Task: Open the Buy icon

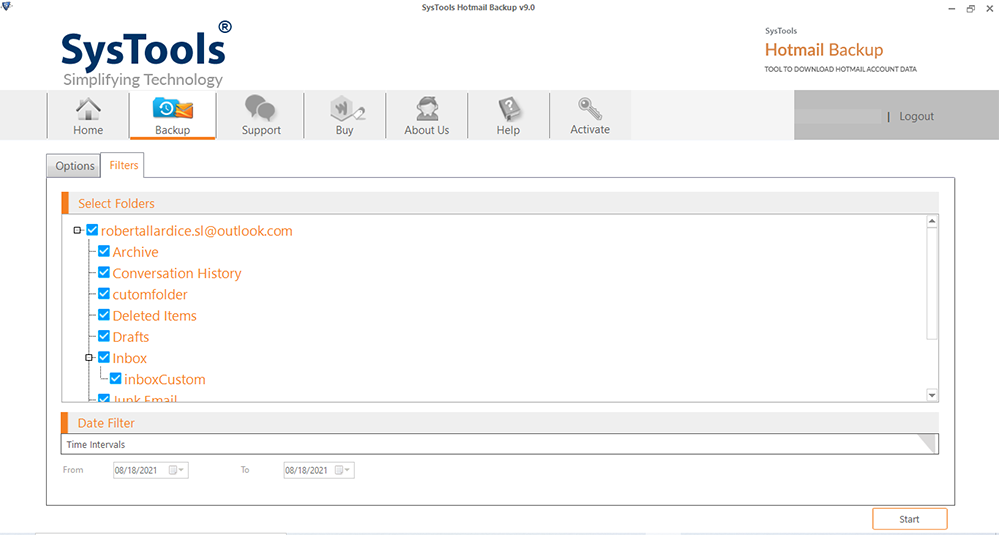Action: (345, 109)
